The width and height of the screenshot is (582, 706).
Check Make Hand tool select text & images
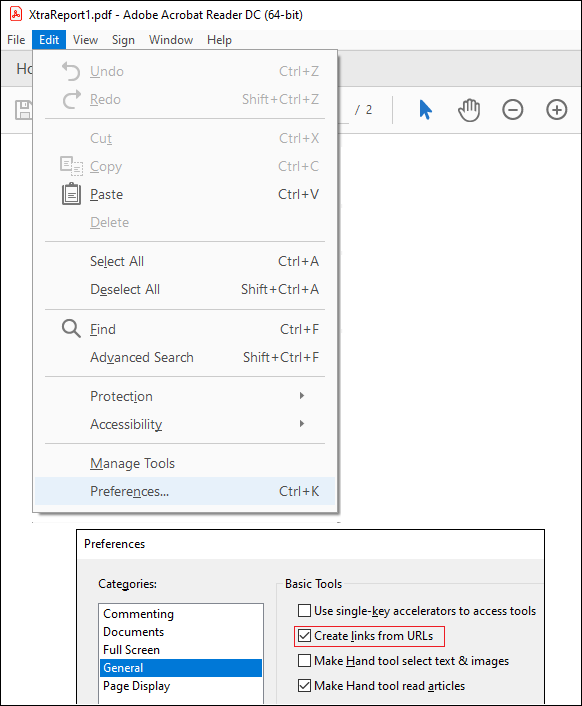click(x=304, y=661)
